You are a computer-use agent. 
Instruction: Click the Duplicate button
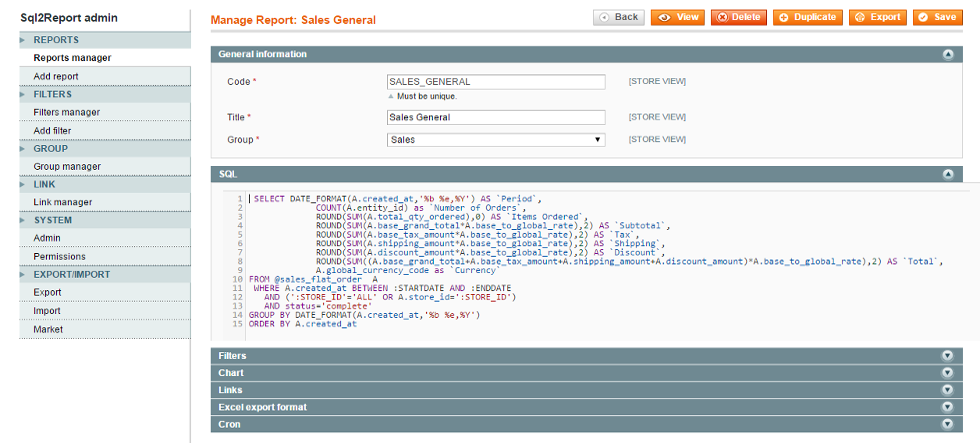pyautogui.click(x=808, y=17)
